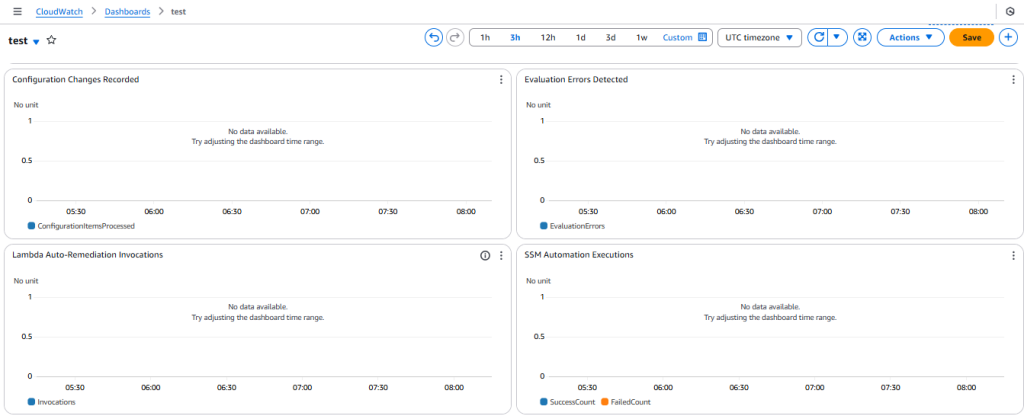Select the 3d time range
Screen dimensions: 1024x416
[611, 38]
